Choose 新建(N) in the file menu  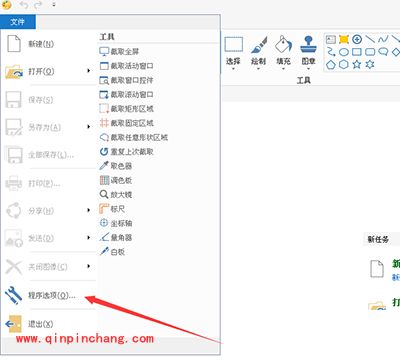(48, 44)
